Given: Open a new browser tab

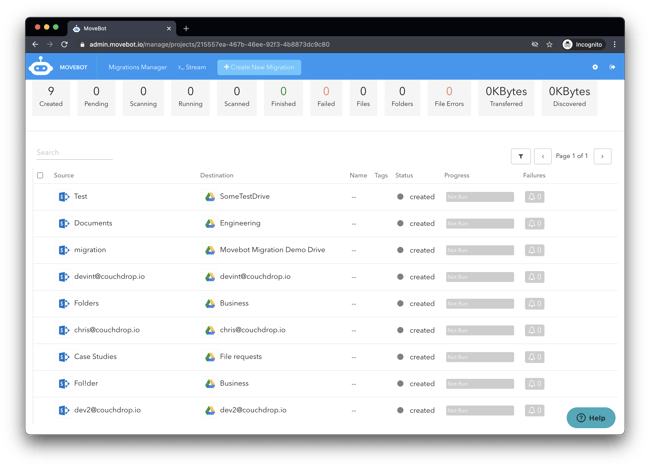Looking at the screenshot, I should pyautogui.click(x=186, y=28).
